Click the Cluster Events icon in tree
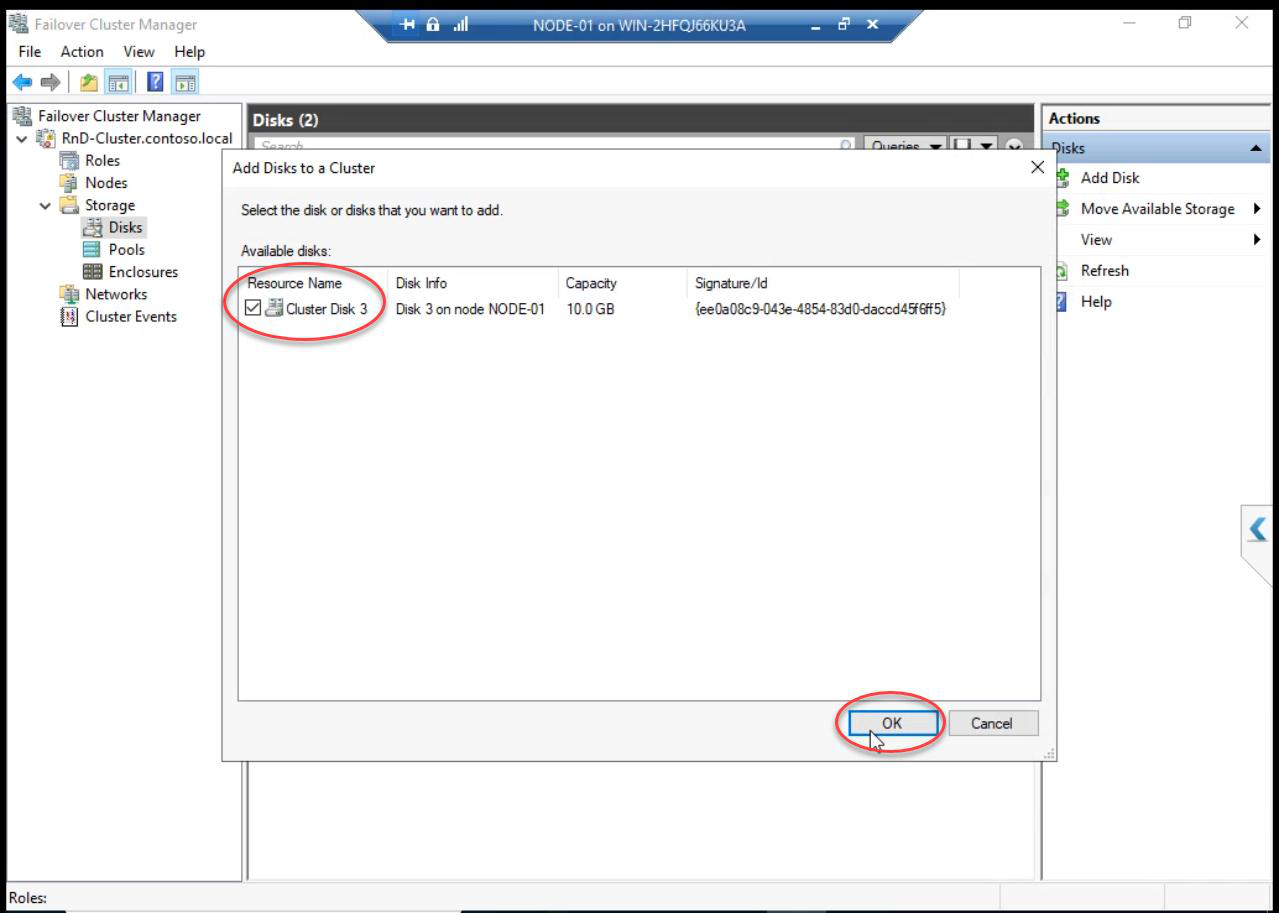This screenshot has height=913, width=1279. click(x=68, y=316)
